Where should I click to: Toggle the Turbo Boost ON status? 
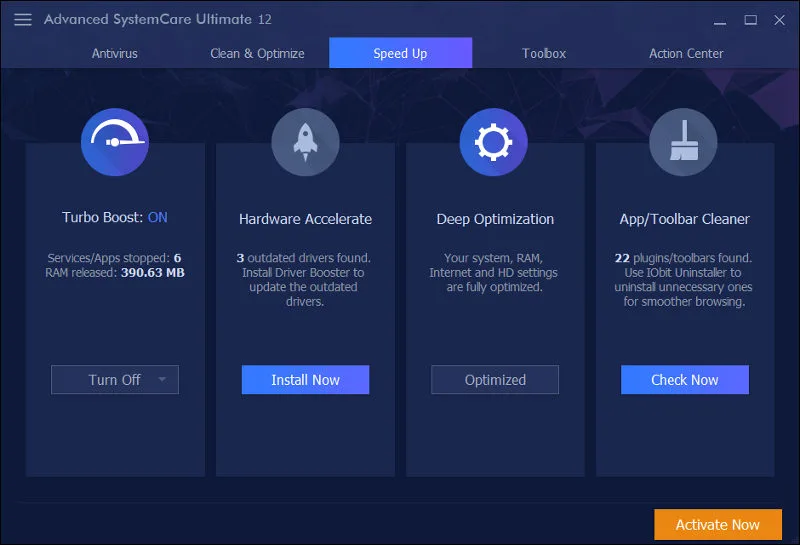click(x=158, y=217)
